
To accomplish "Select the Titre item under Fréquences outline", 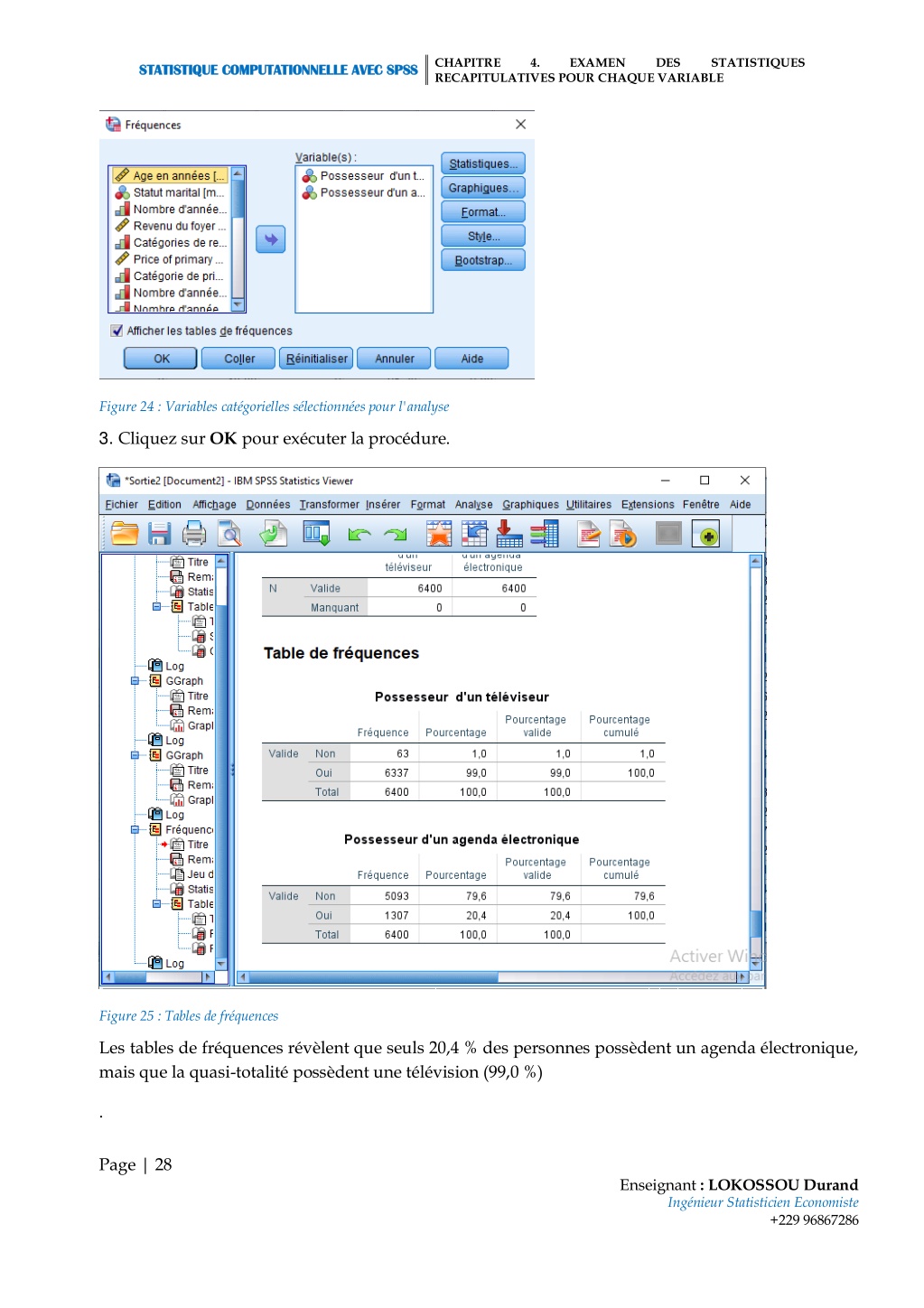I will click(191, 845).
